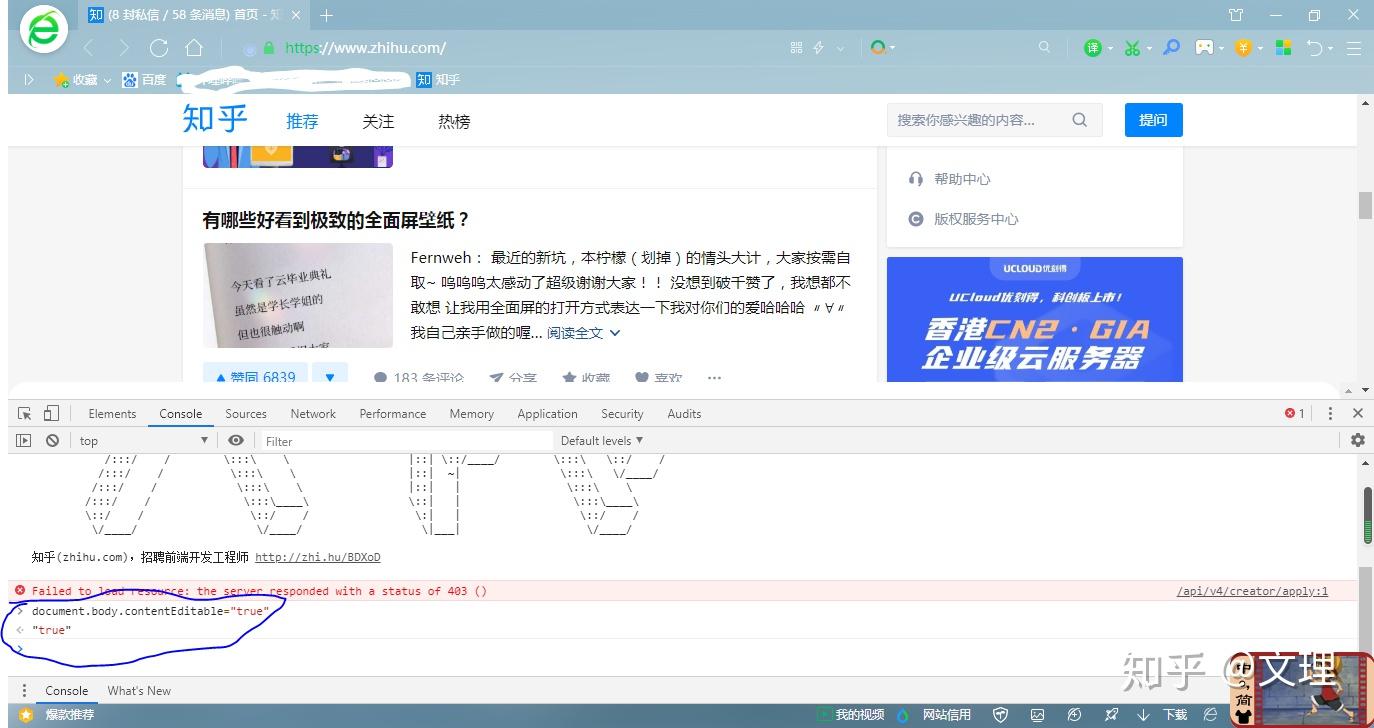The image size is (1374, 728).
Task: Click the red error count indicator
Action: coord(1295,413)
